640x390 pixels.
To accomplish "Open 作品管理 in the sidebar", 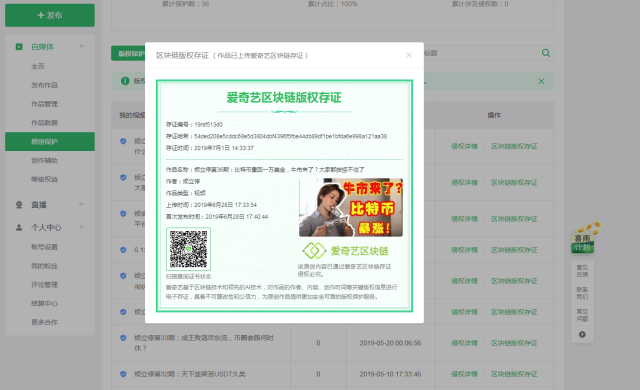I will [44, 104].
